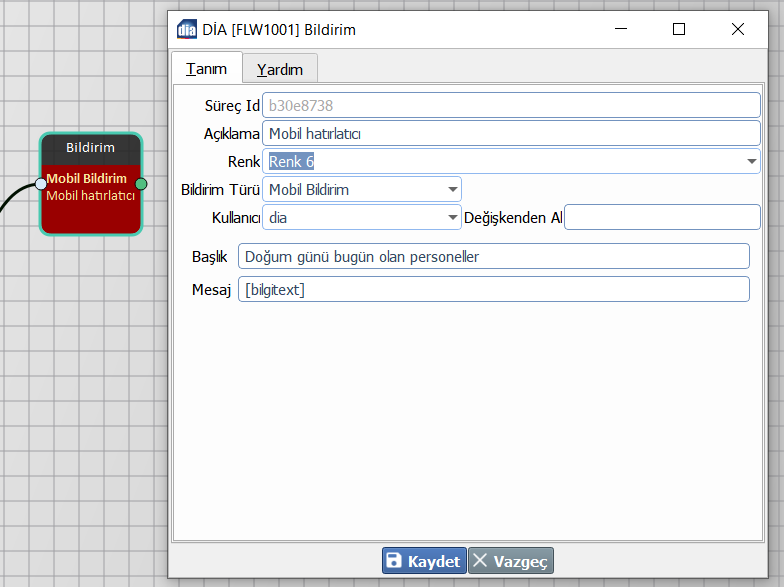Click the red Mobil Bildirim node body
The width and height of the screenshot is (784, 587).
90,212
